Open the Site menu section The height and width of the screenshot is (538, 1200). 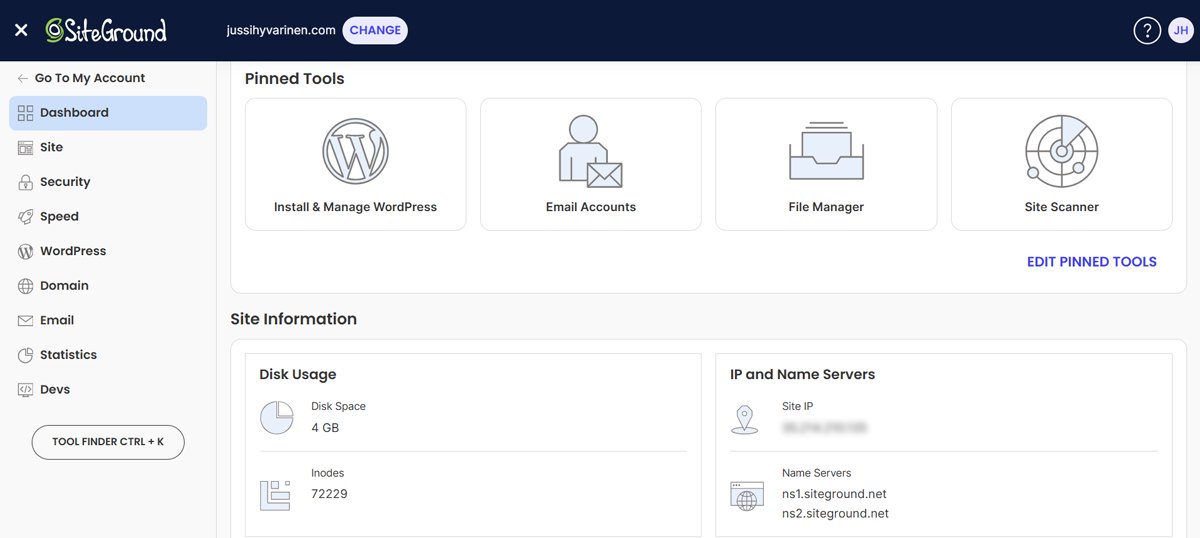(x=108, y=147)
